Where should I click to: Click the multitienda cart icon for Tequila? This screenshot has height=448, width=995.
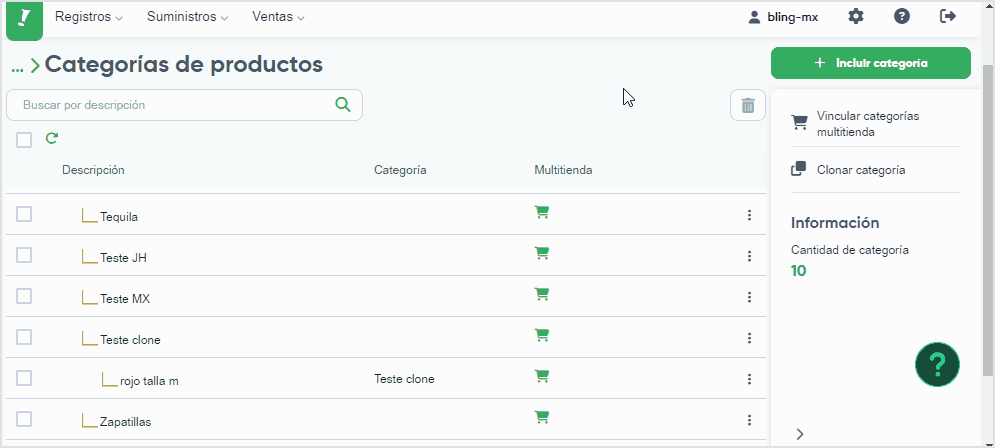pyautogui.click(x=542, y=212)
